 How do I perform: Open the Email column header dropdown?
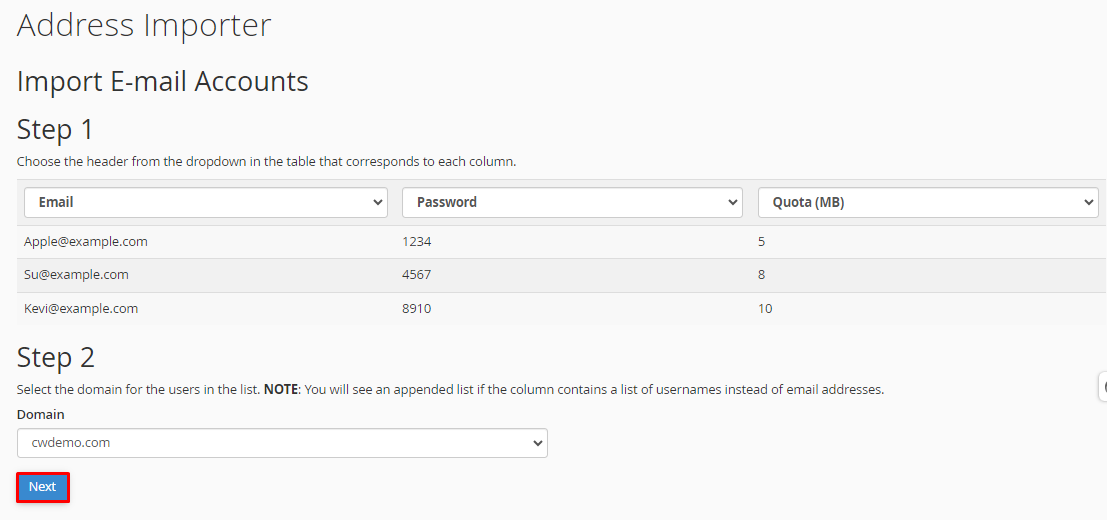[x=206, y=202]
